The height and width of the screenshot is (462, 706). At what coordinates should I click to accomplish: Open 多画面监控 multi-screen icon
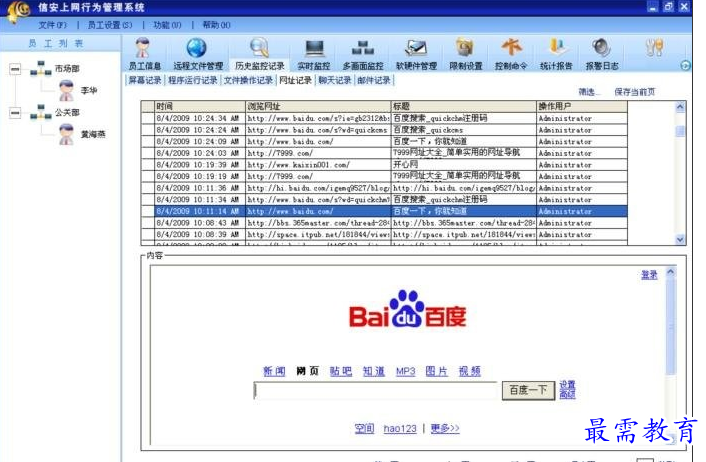click(362, 54)
